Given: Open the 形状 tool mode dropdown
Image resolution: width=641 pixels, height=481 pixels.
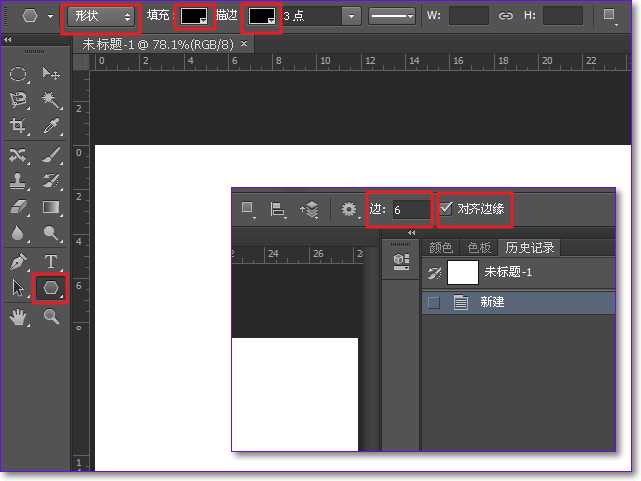Looking at the screenshot, I should pos(102,16).
